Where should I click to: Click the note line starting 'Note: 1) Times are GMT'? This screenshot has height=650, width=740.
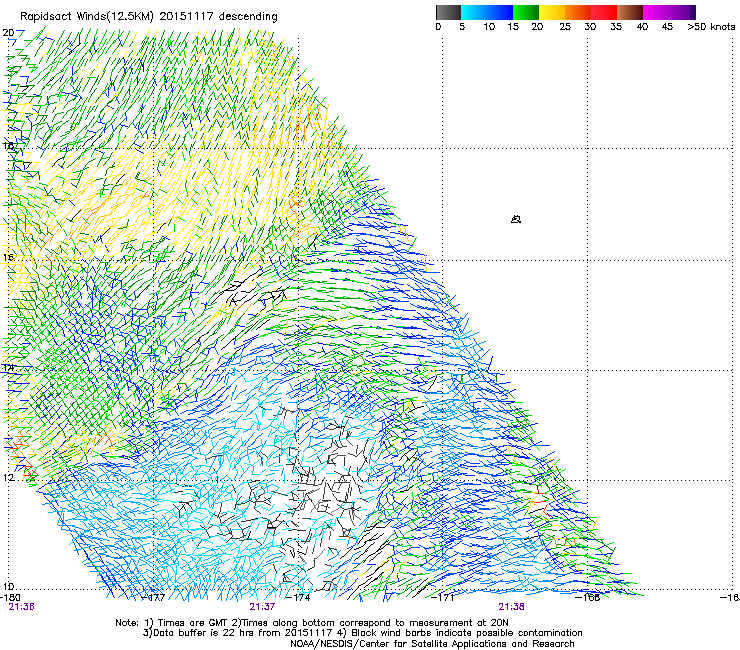(x=312, y=623)
